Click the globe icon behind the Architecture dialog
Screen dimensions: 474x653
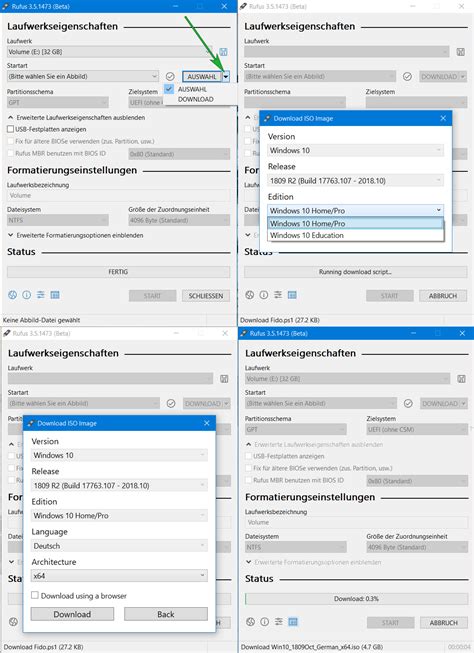pos(13,622)
